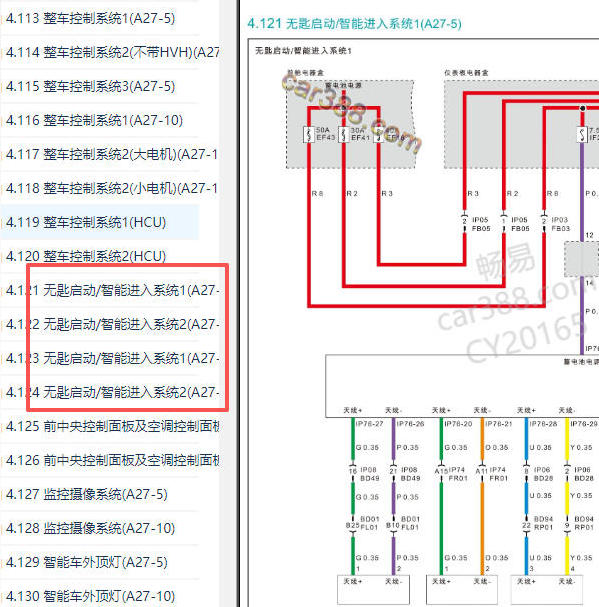Click the IP03 FB03 connector label
The image size is (599, 607).
point(560,224)
